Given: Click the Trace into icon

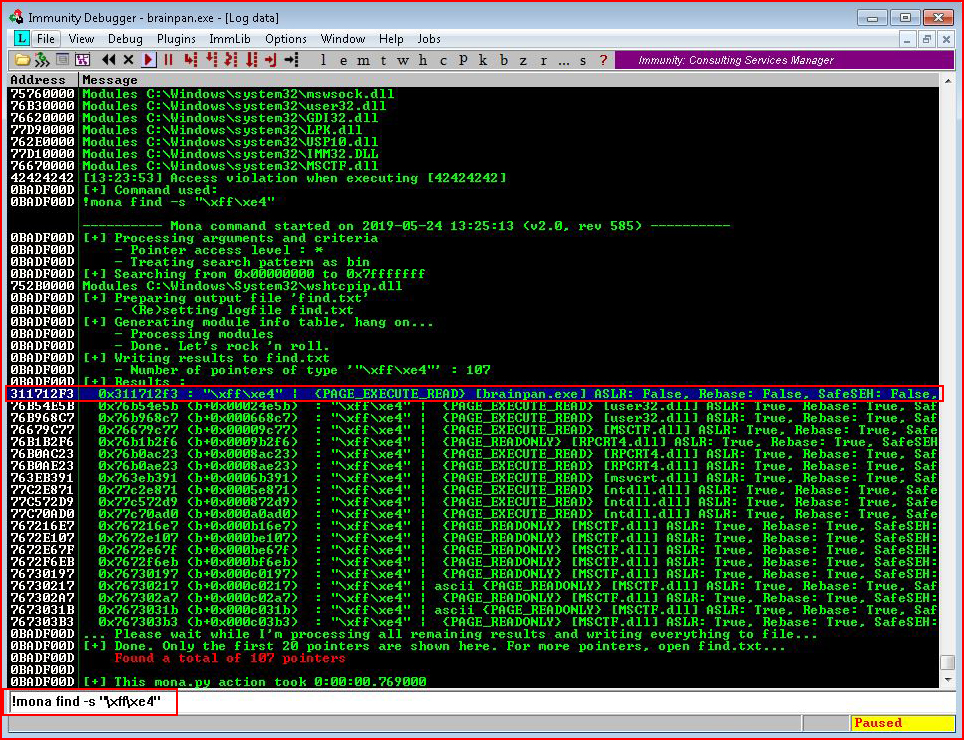Looking at the screenshot, I should 231,60.
